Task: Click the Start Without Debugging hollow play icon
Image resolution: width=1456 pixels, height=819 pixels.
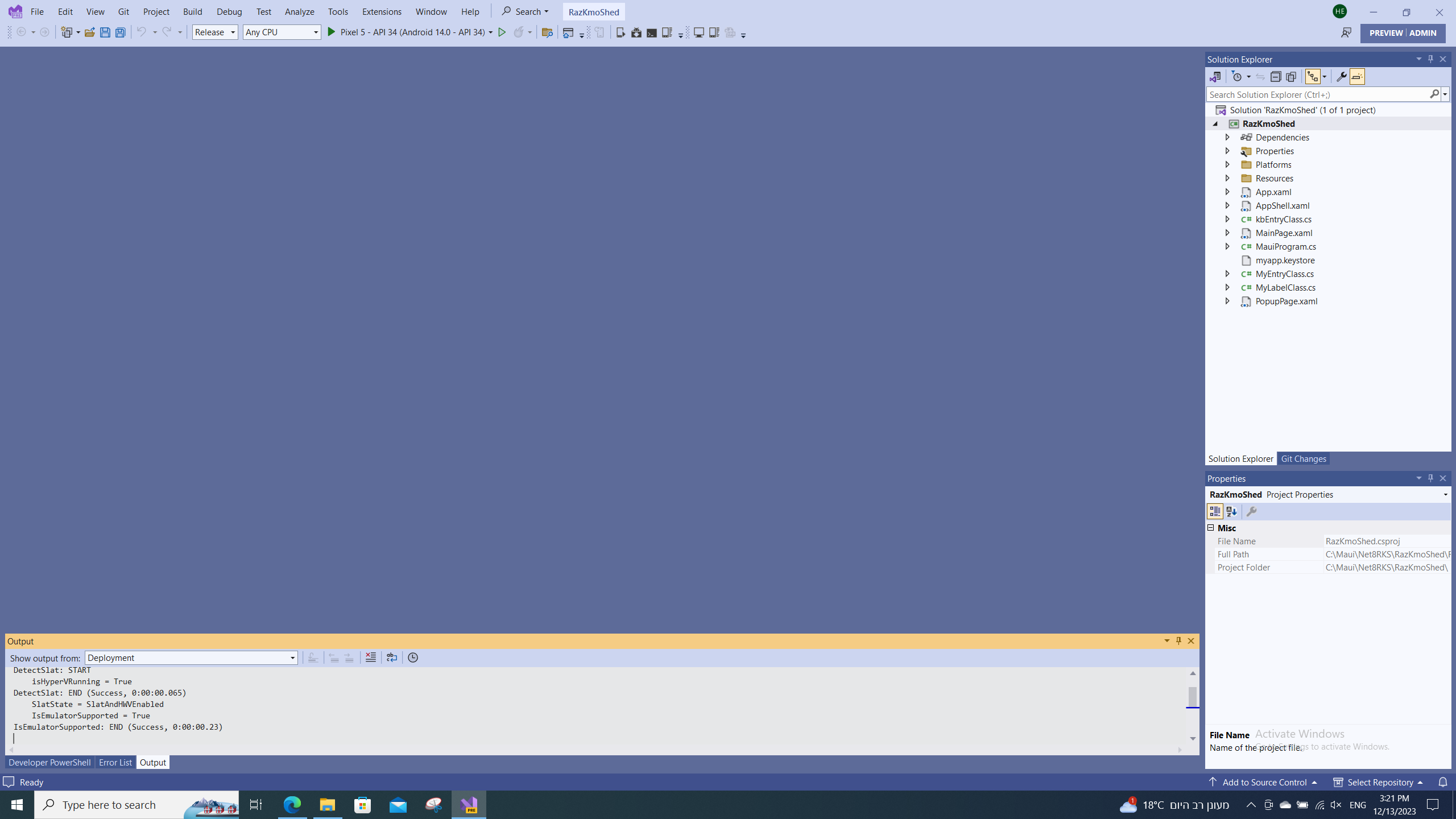Action: coord(502,32)
